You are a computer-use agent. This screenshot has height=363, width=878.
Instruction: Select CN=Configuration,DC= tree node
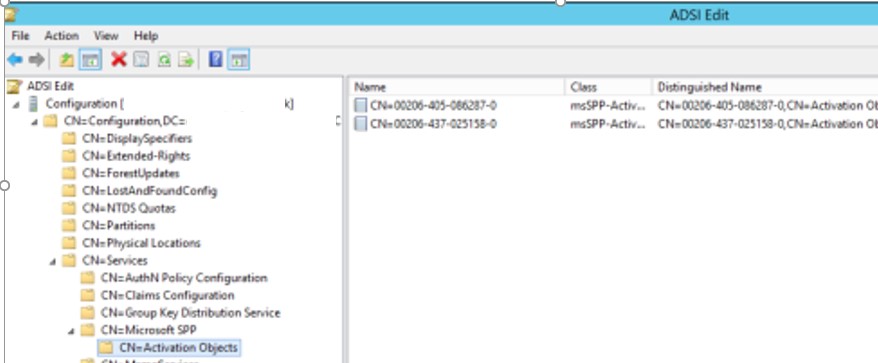(125, 121)
